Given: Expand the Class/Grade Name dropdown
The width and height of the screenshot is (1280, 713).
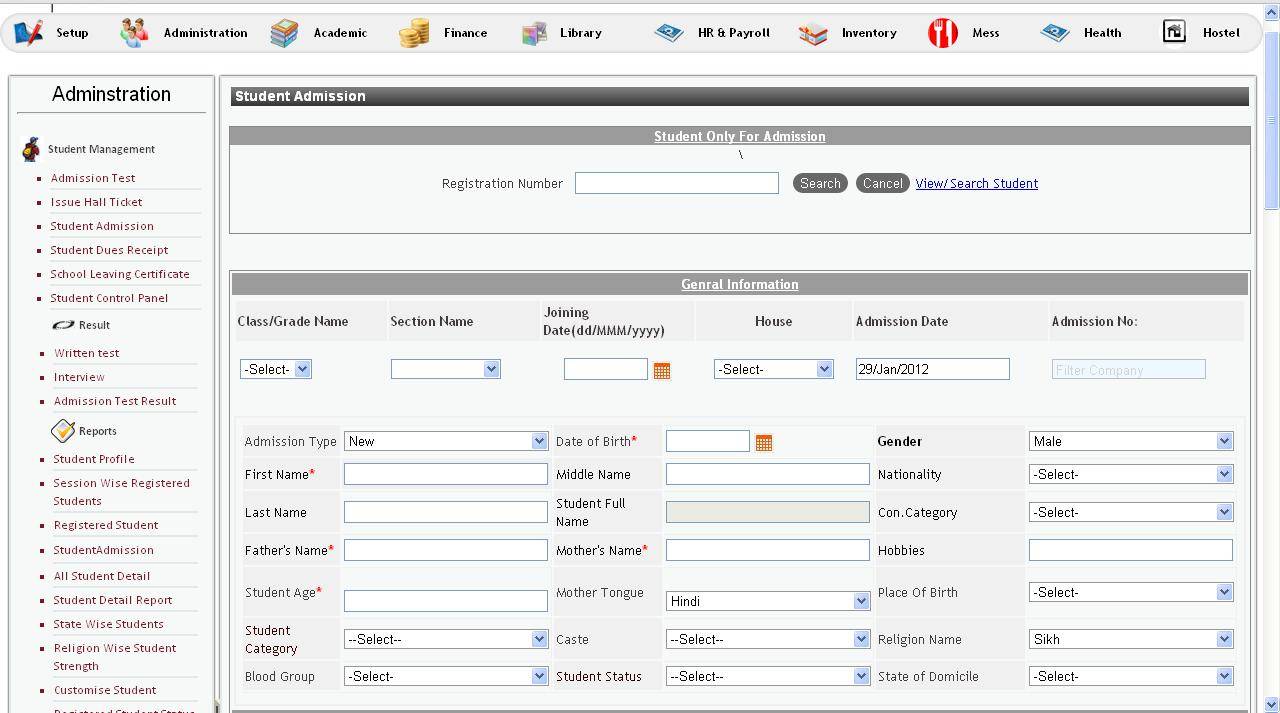Looking at the screenshot, I should [x=276, y=369].
